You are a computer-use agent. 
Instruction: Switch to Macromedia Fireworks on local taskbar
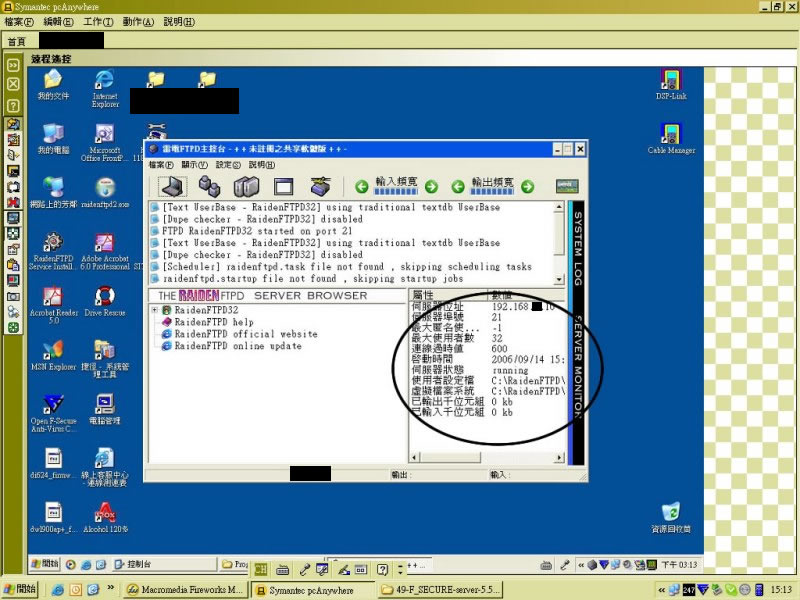(x=186, y=590)
